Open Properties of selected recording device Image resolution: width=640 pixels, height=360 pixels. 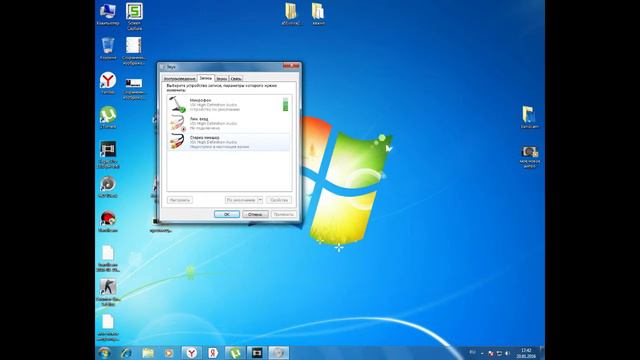point(279,200)
